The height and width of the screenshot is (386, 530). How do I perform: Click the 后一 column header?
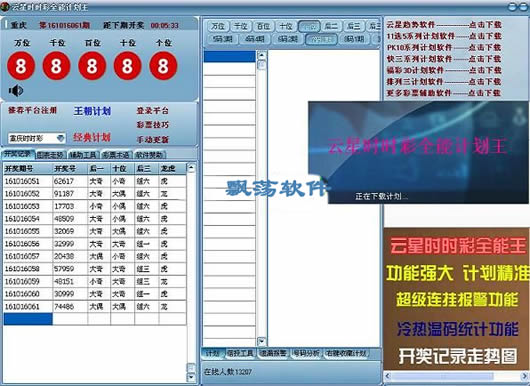(99, 168)
